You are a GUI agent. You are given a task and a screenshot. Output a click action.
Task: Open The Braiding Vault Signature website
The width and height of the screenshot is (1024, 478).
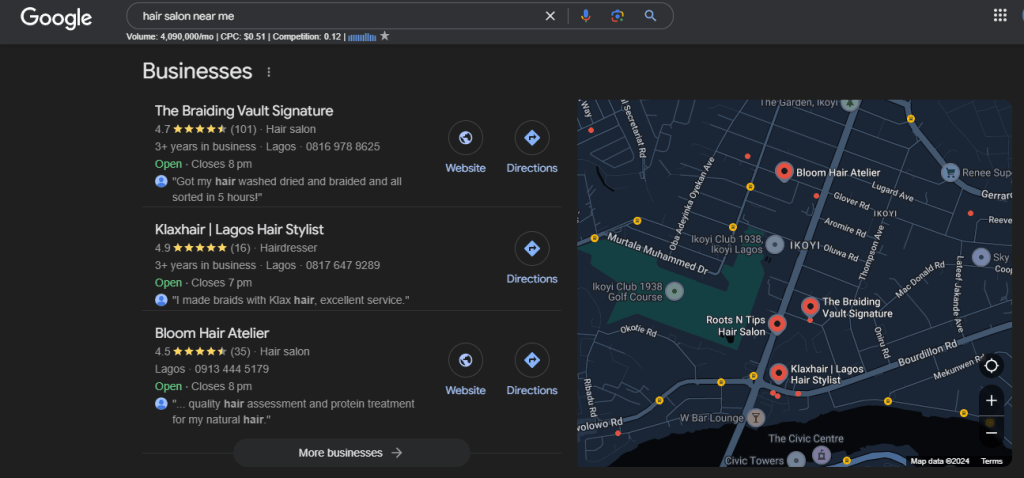click(465, 148)
